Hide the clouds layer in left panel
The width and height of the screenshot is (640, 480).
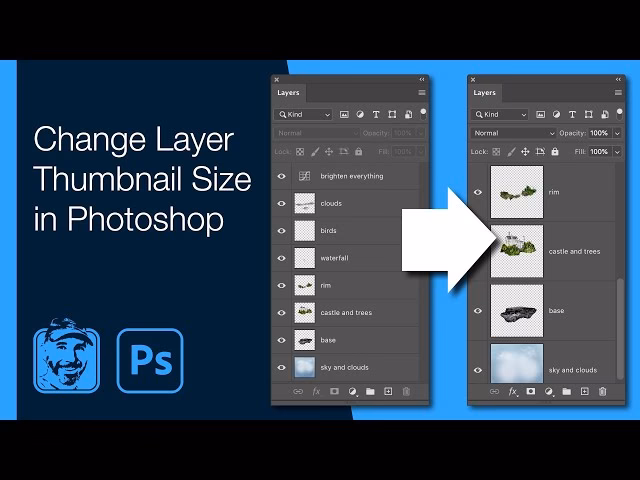click(282, 204)
